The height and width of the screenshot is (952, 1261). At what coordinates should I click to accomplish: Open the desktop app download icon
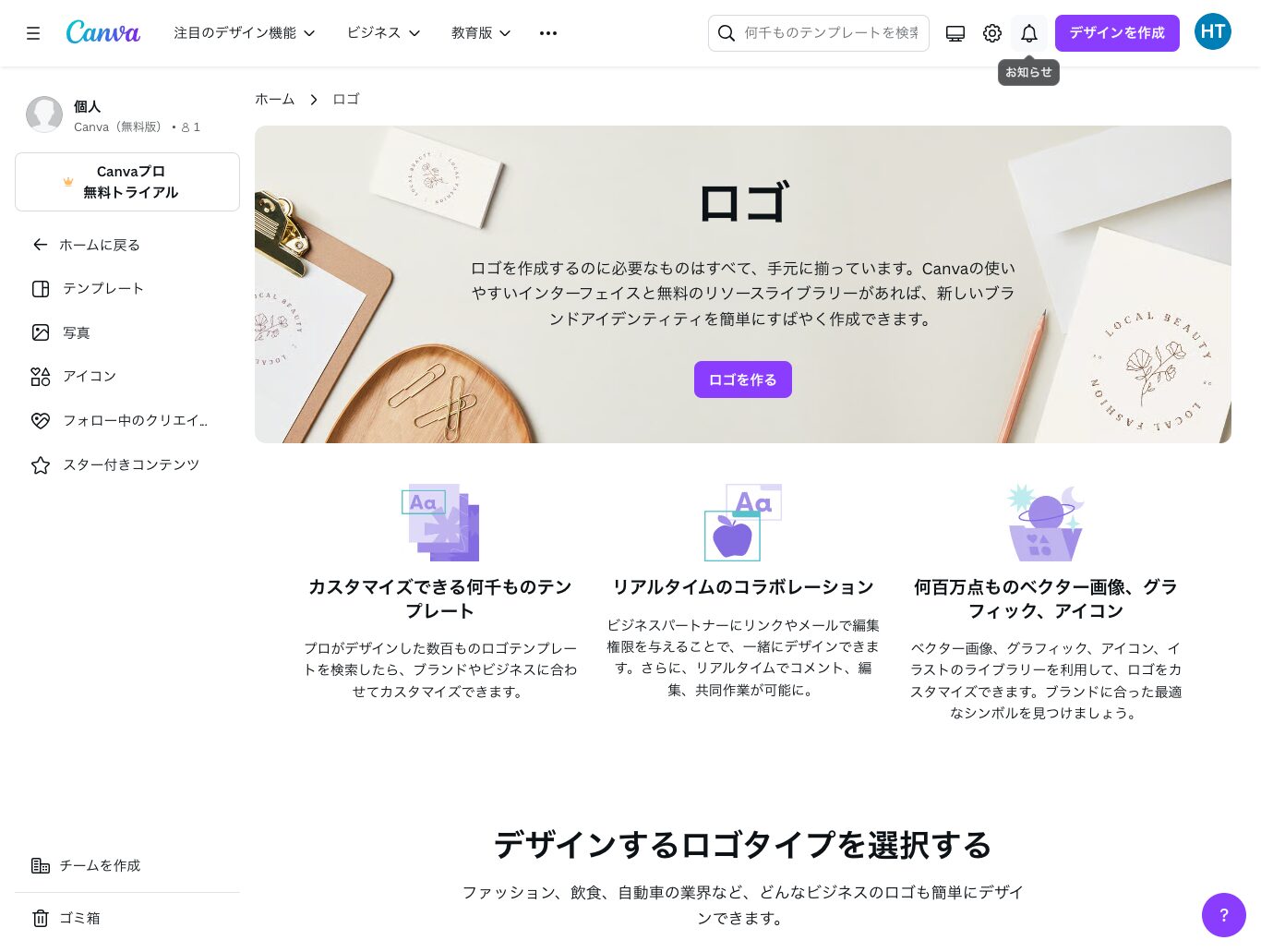955,33
